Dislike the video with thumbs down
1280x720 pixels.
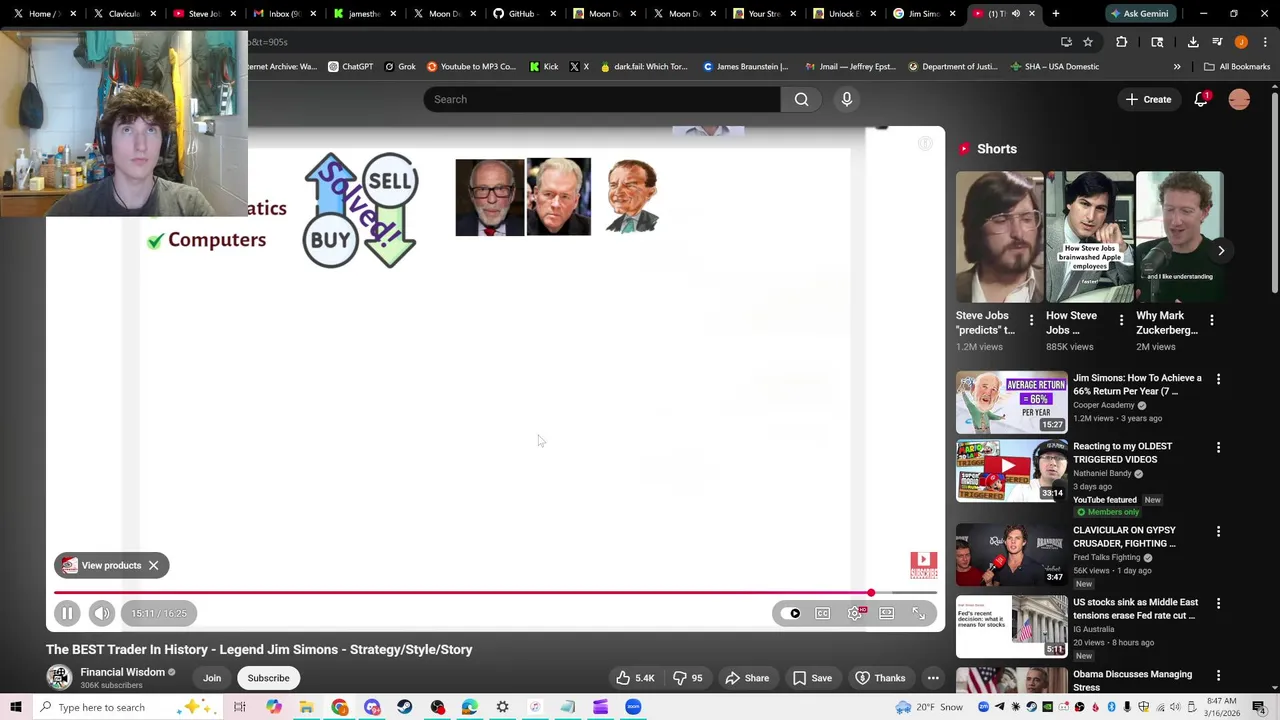[687, 678]
